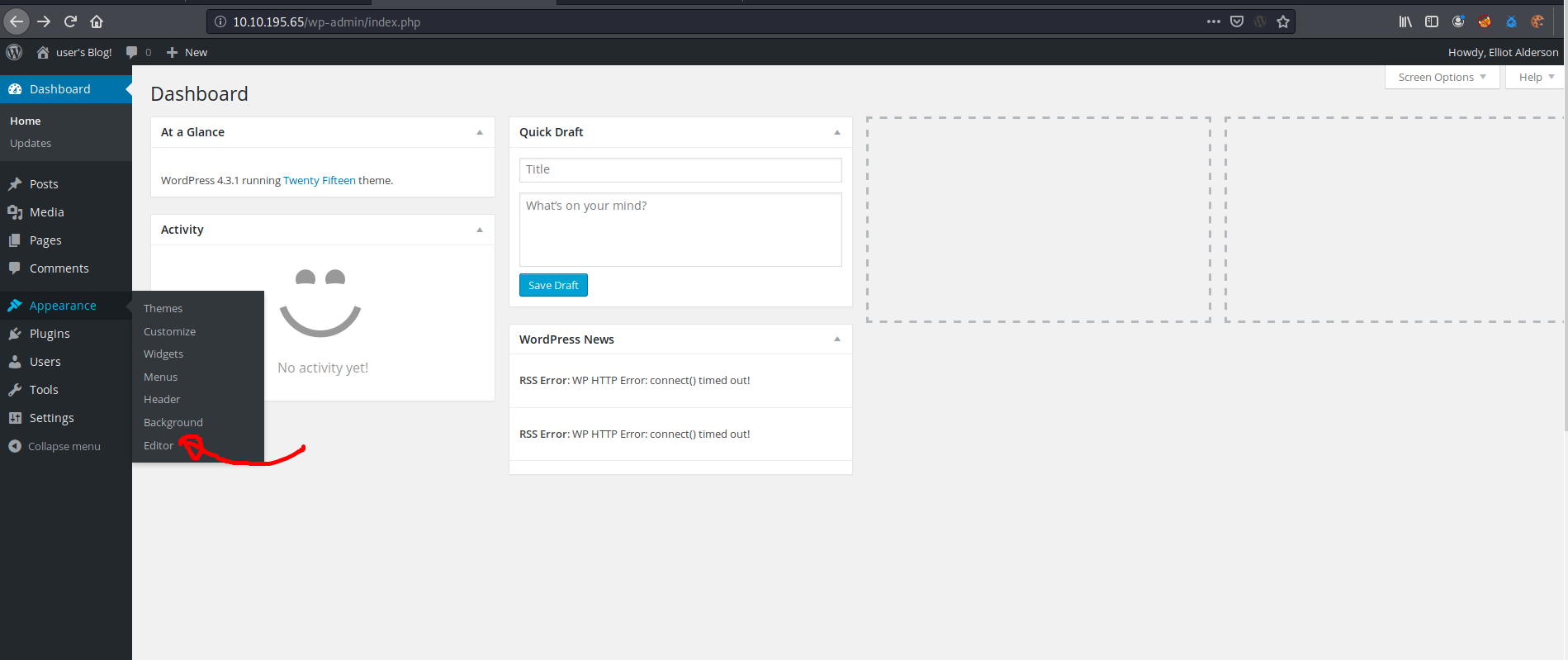
Task: Click the browser forward arrow
Action: 44,21
